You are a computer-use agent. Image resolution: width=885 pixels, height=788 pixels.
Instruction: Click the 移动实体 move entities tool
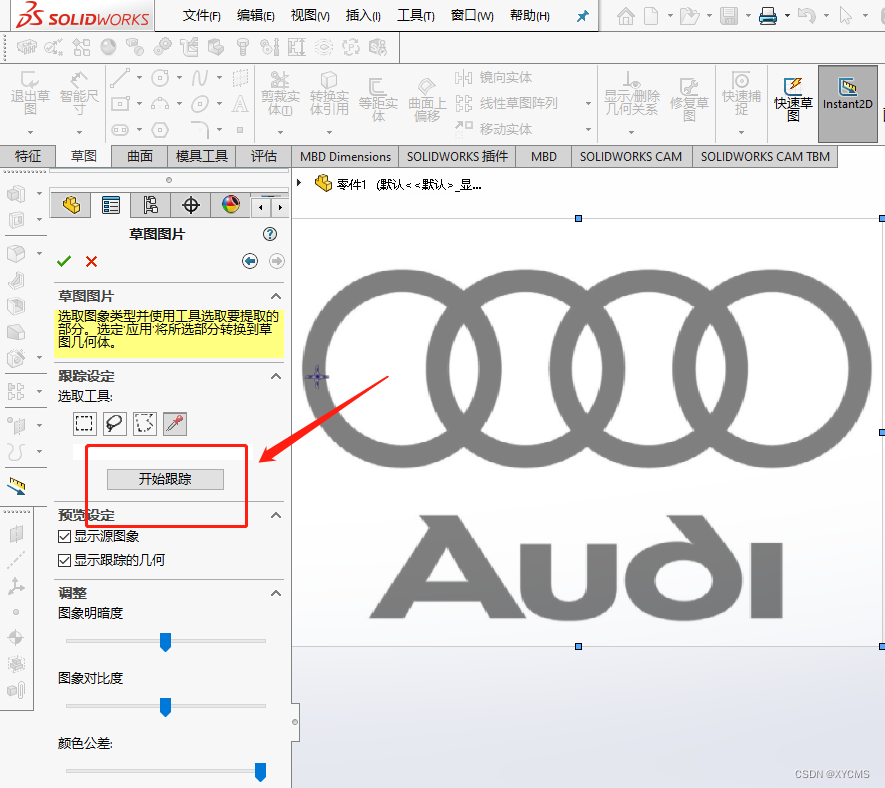pyautogui.click(x=494, y=129)
